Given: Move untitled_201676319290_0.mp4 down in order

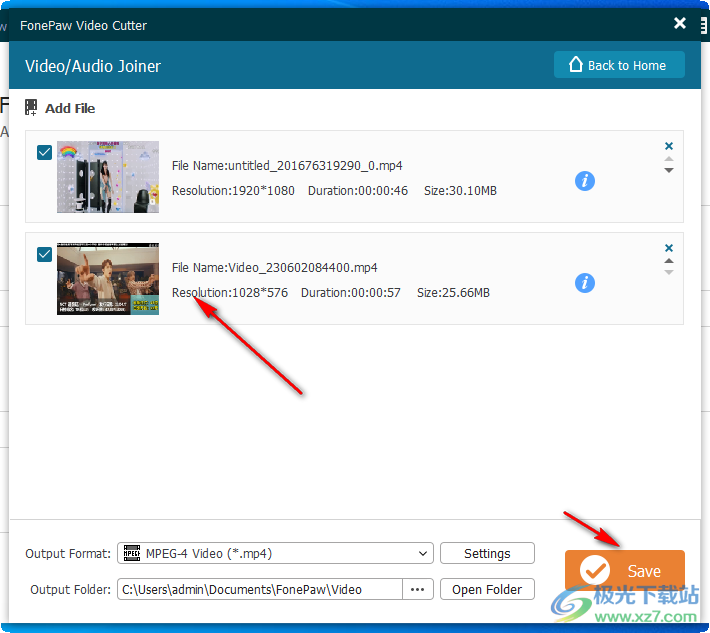Looking at the screenshot, I should click(669, 170).
